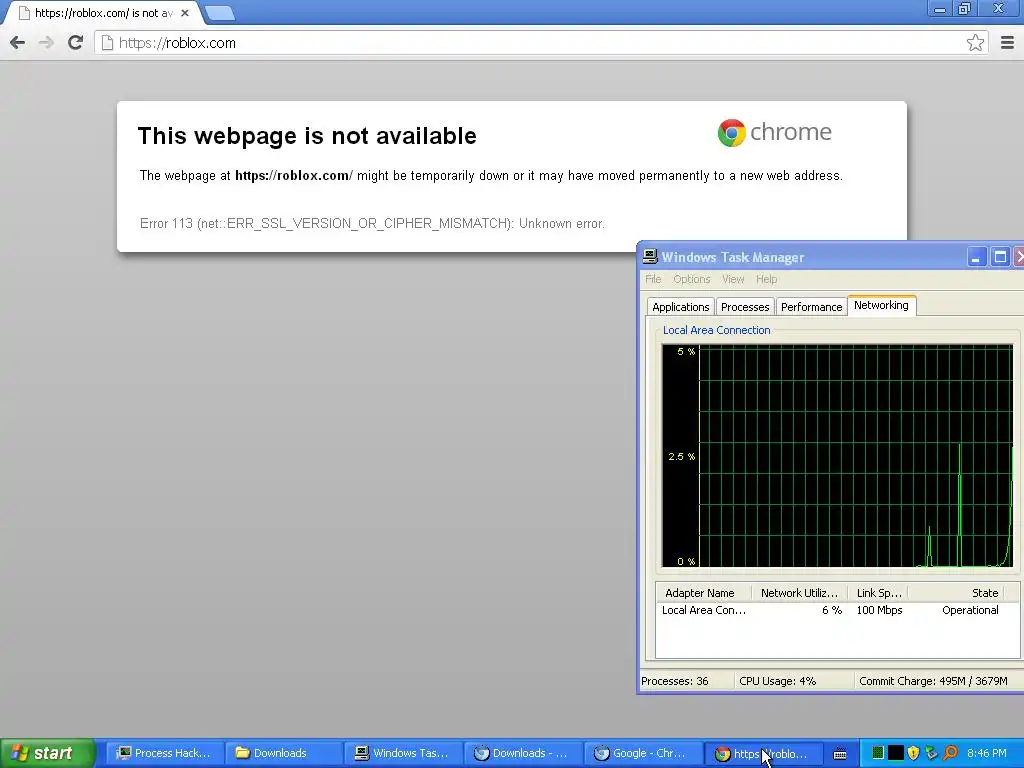1024x768 pixels.
Task: Click the orange magnifier tray icon
Action: (950, 753)
